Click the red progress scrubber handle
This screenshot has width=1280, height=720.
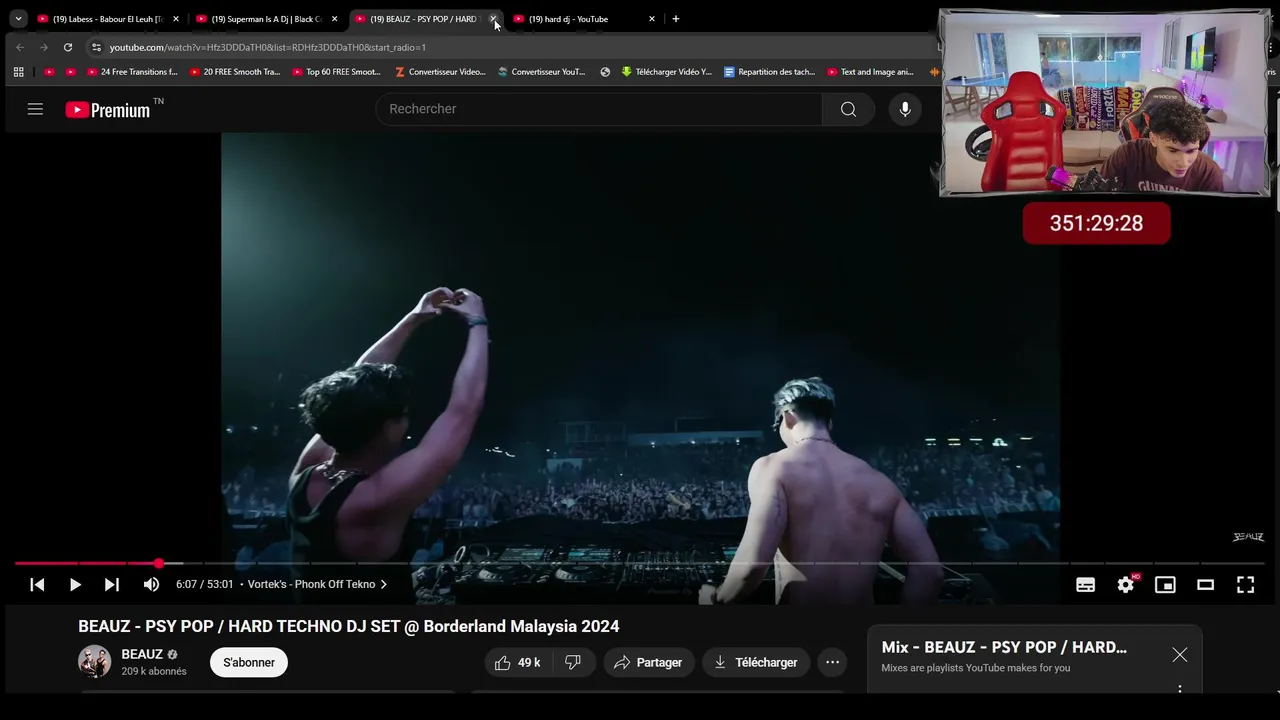(x=158, y=564)
